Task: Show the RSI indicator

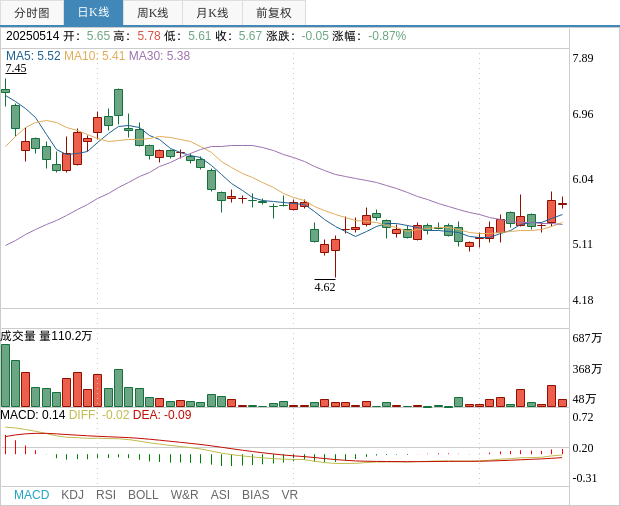Action: (x=106, y=495)
